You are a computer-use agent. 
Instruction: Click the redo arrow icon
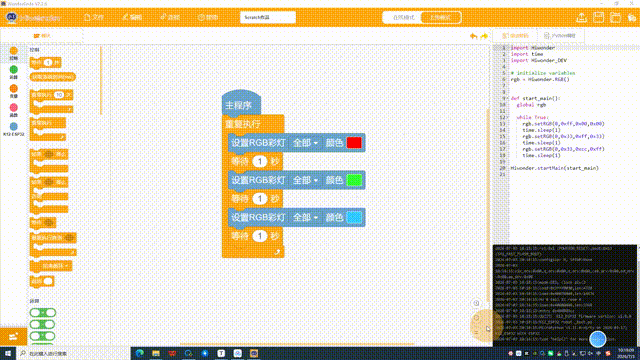[x=484, y=36]
